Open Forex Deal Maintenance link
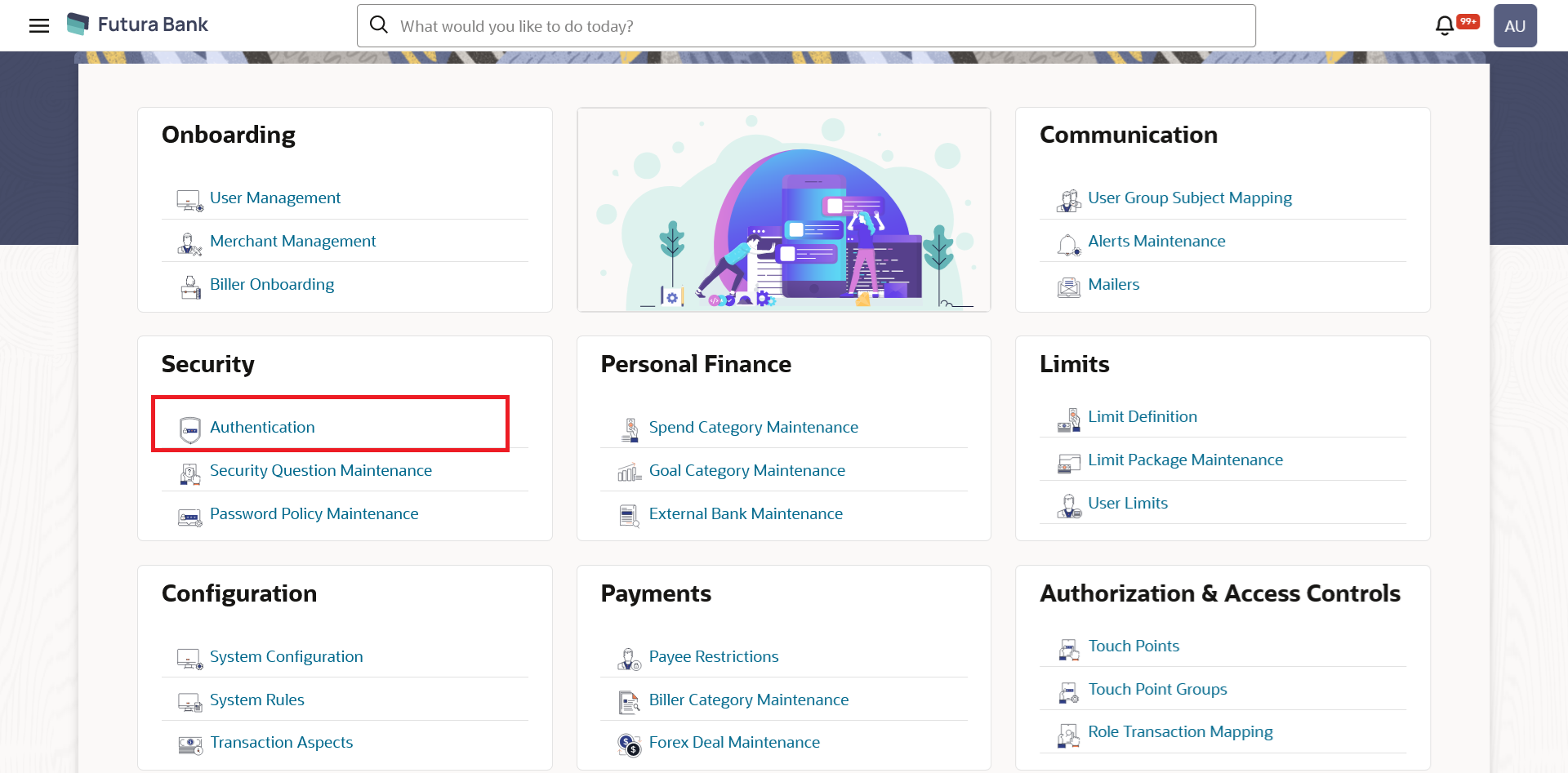Image resolution: width=1568 pixels, height=773 pixels. pos(734,742)
